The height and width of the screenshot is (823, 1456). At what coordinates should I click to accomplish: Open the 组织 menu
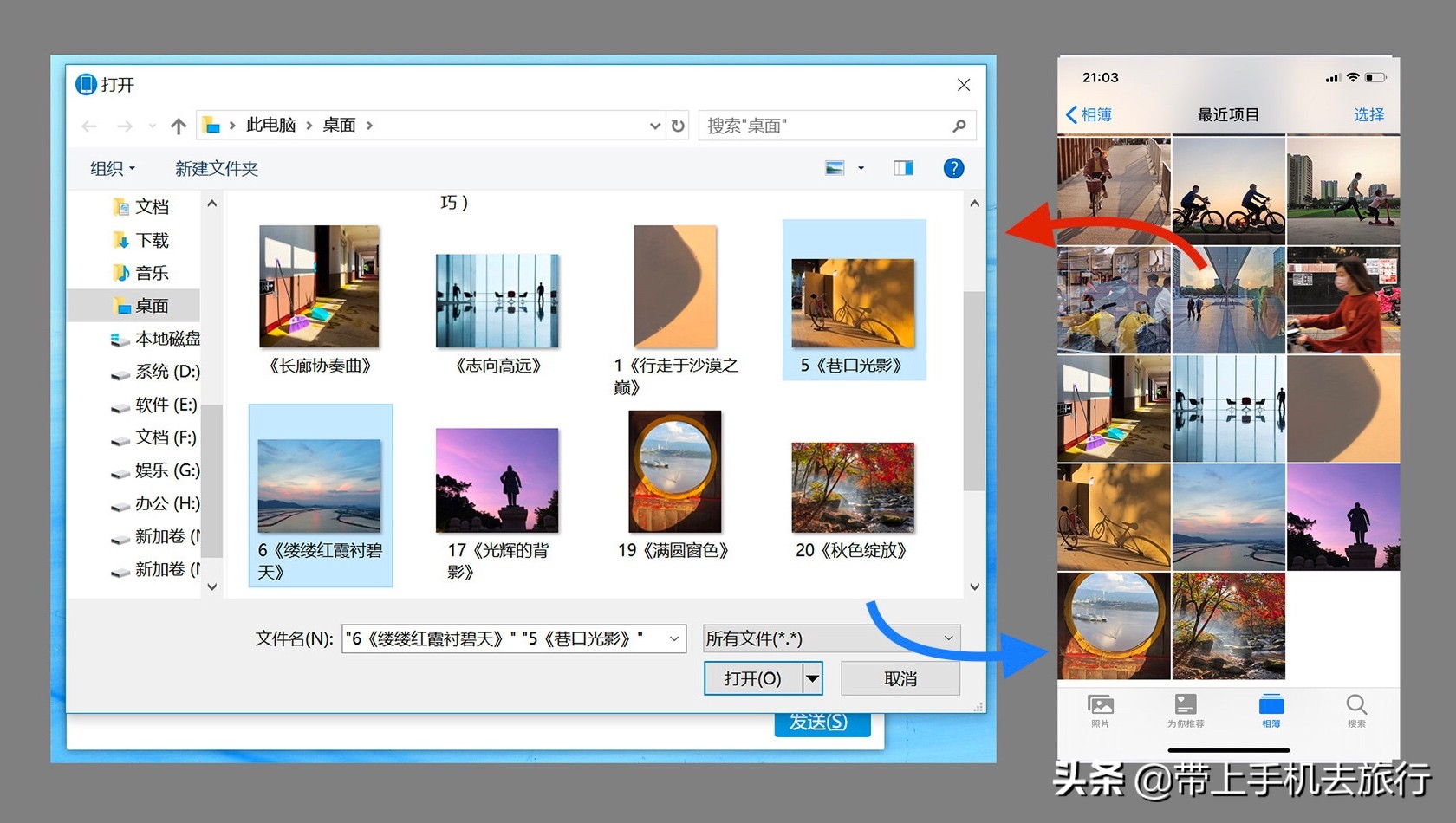click(110, 168)
